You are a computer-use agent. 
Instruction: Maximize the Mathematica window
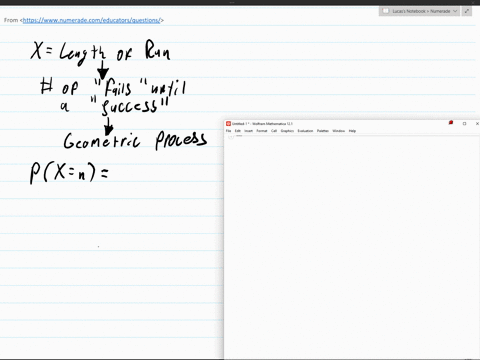point(464,123)
